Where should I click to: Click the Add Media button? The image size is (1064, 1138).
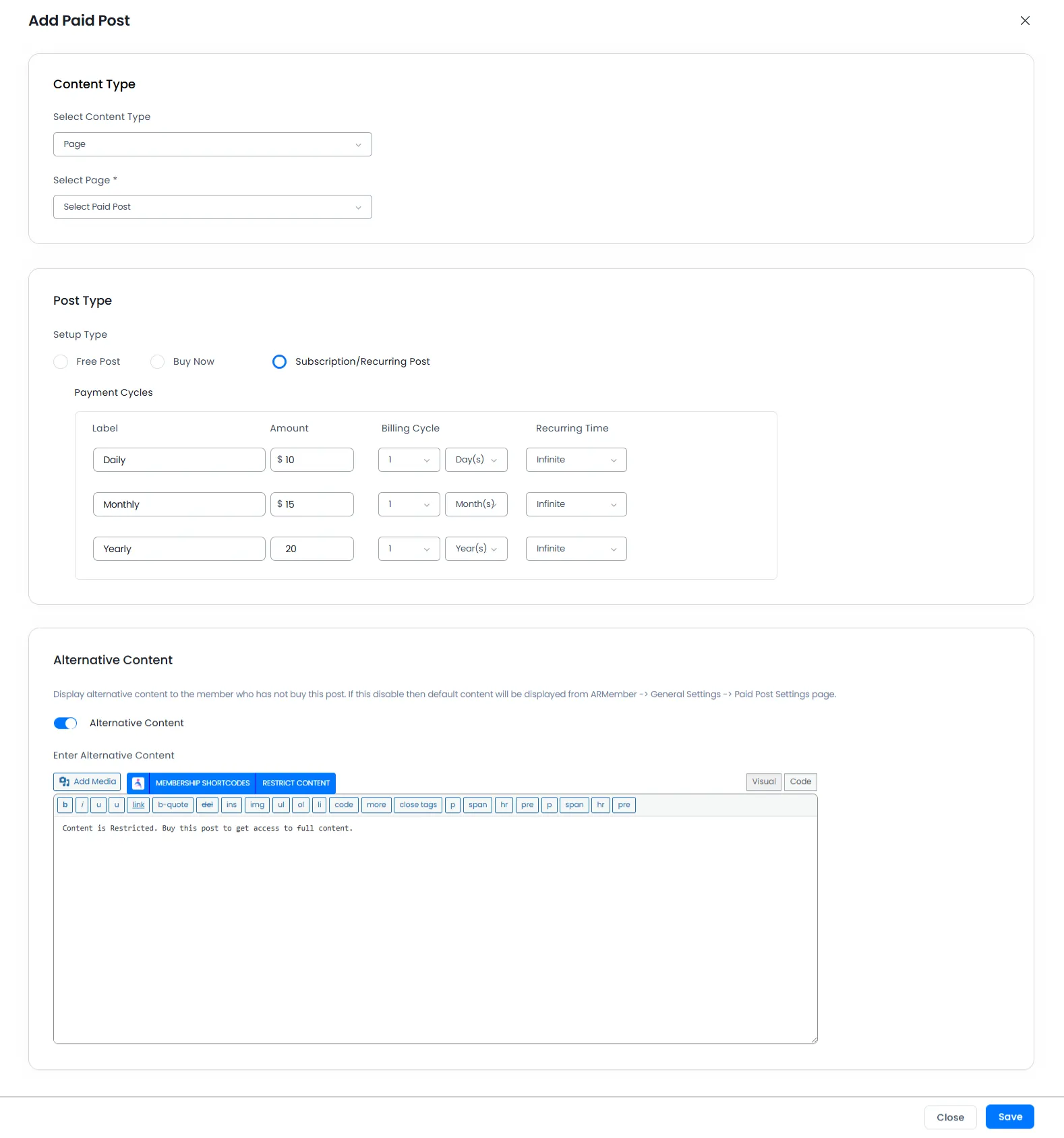(x=87, y=782)
